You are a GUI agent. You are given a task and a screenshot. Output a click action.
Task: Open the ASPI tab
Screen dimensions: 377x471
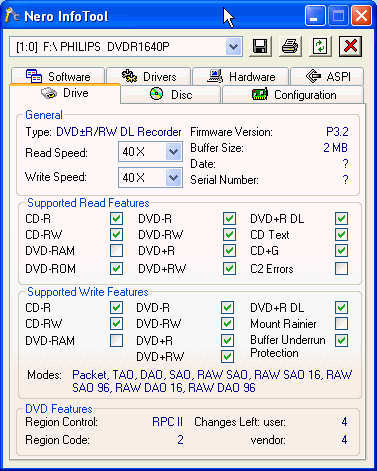(327, 76)
